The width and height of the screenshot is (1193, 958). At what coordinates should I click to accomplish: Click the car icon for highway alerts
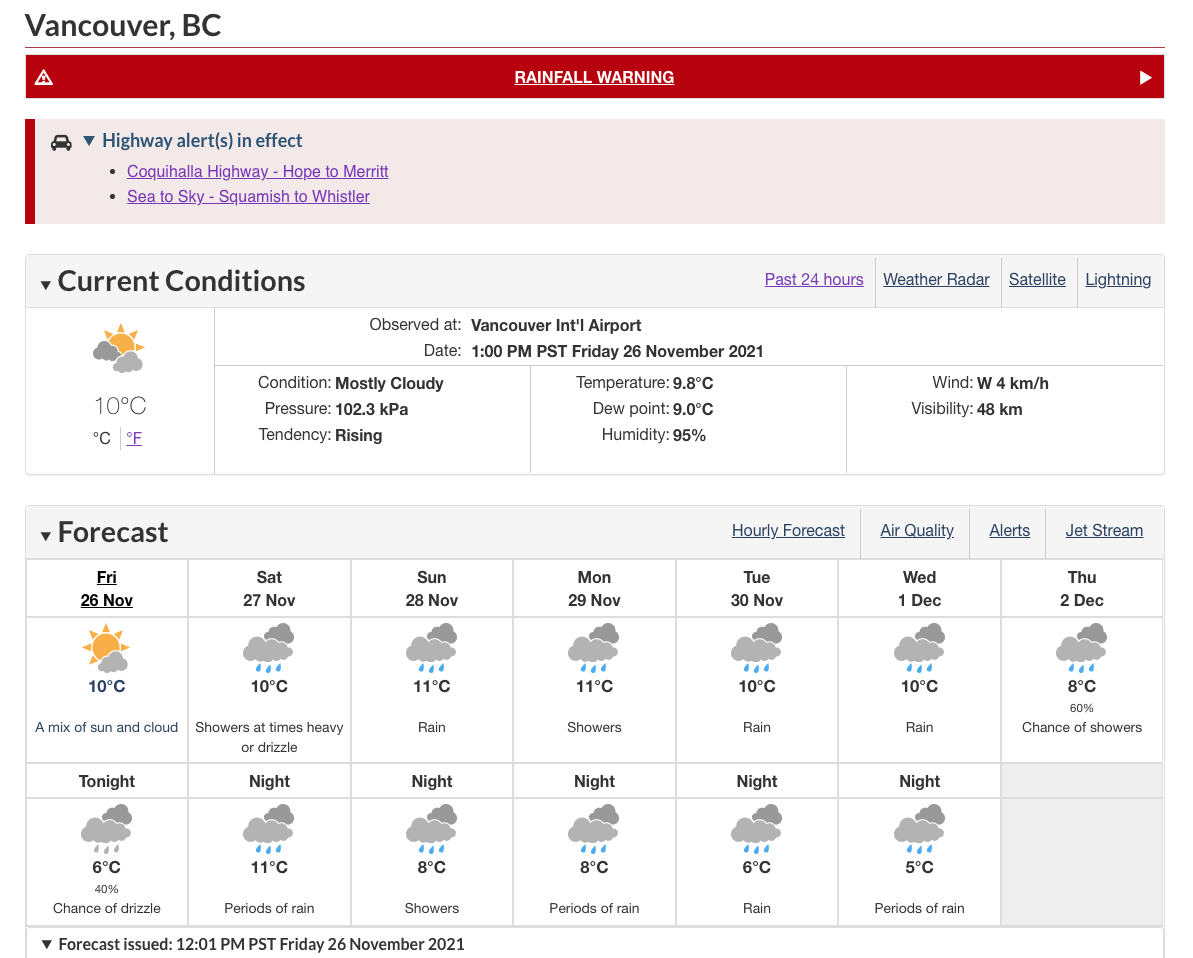(62, 142)
